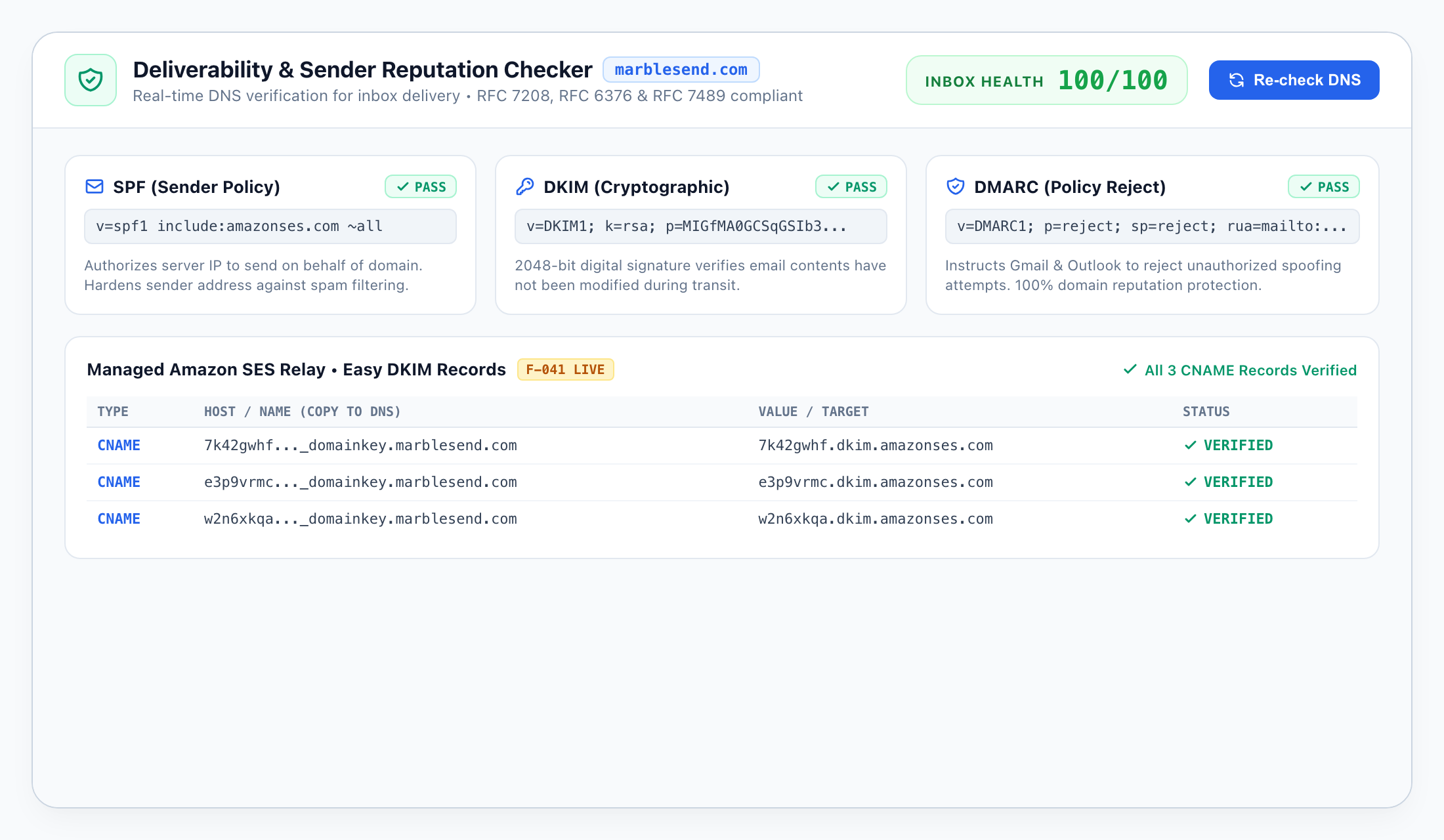Click the VALUE / TARGET column header
This screenshot has width=1444, height=840.
[x=813, y=411]
